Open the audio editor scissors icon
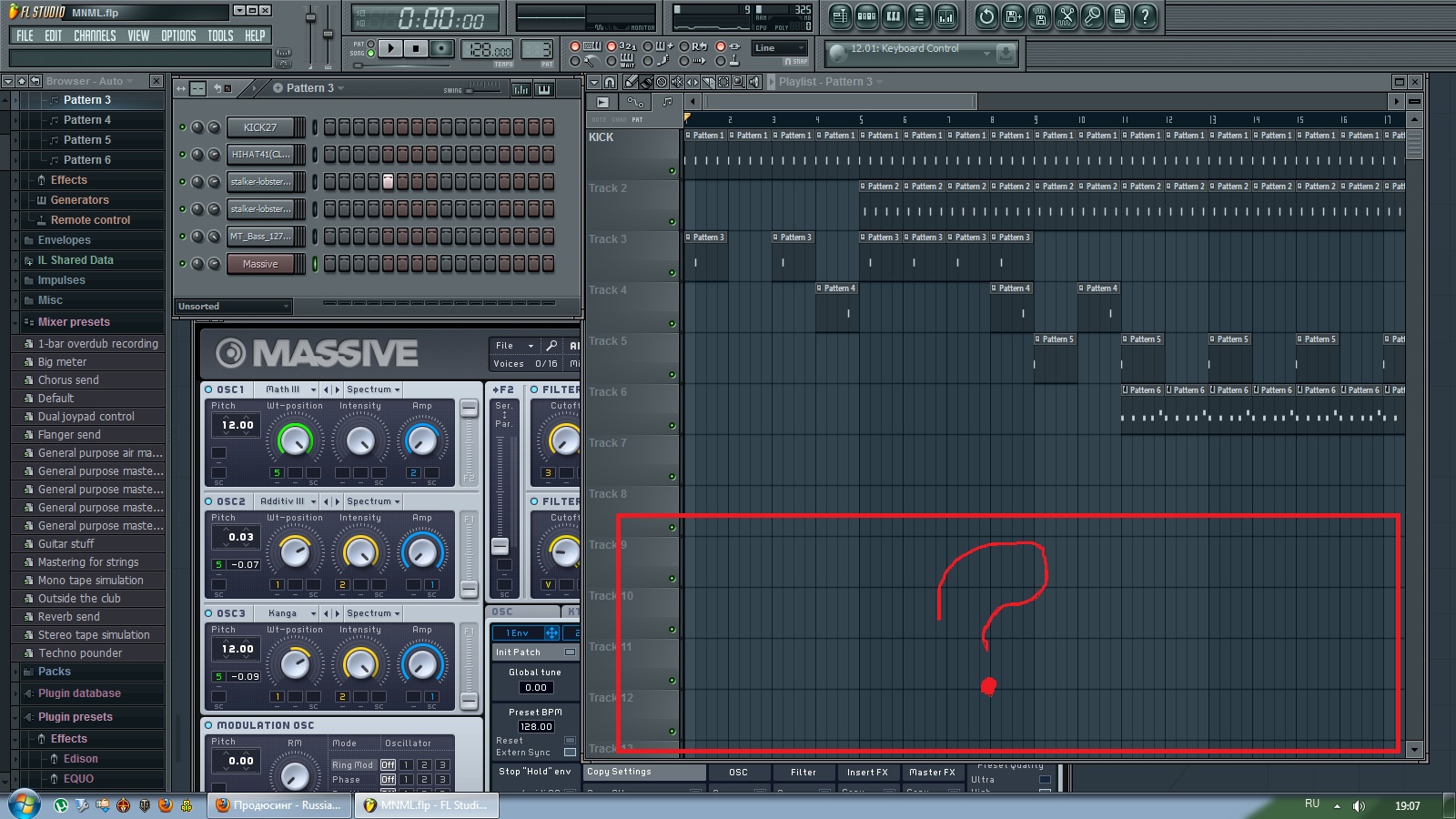1456x819 pixels. pos(1066,16)
